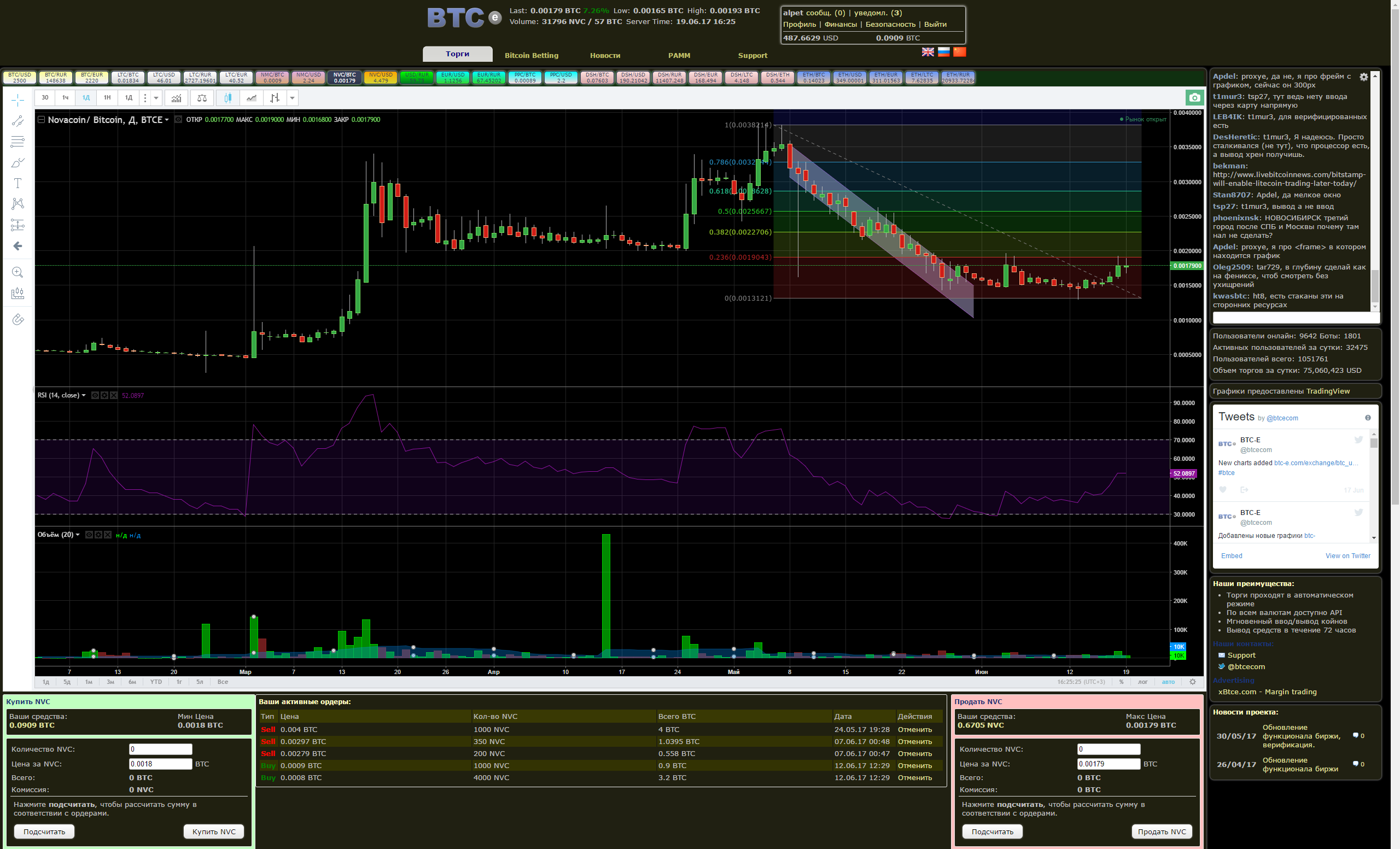Activate the magnet mode tool
Screen dimensions: 1400x849
tap(17, 319)
